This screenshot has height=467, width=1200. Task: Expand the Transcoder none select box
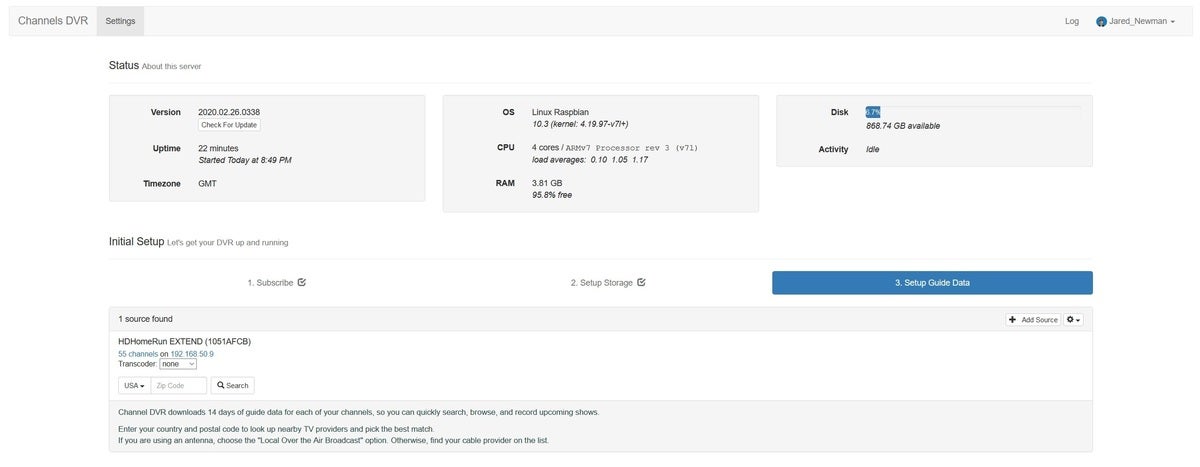[x=178, y=364]
